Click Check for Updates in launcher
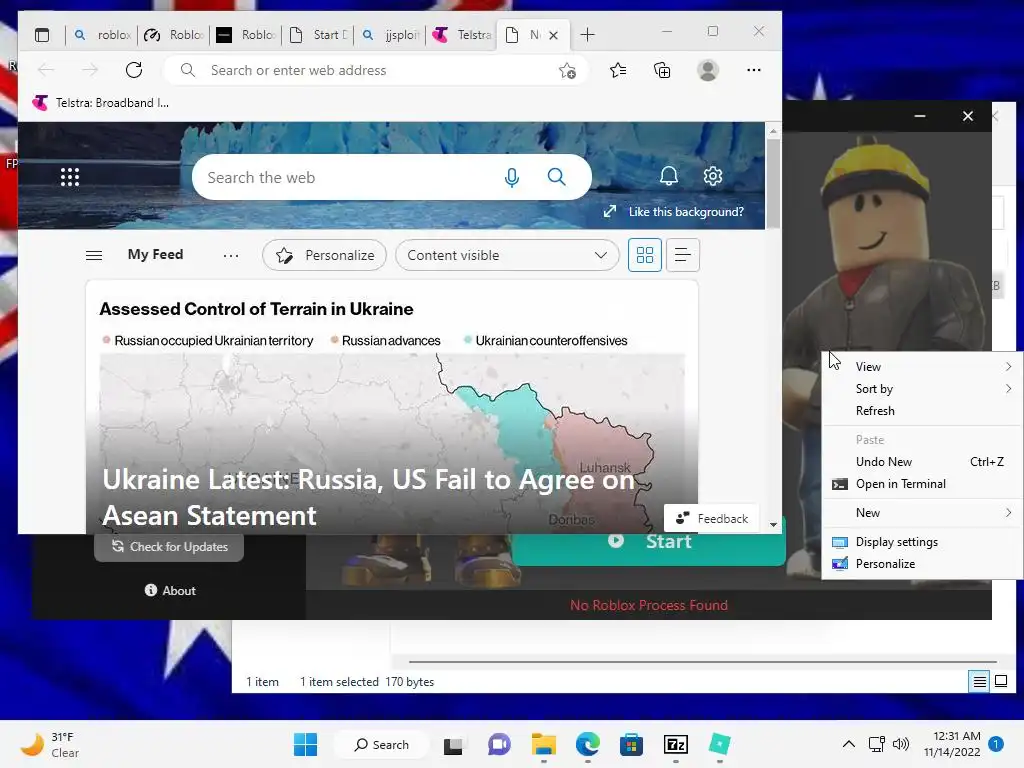1024x768 pixels. point(169,547)
